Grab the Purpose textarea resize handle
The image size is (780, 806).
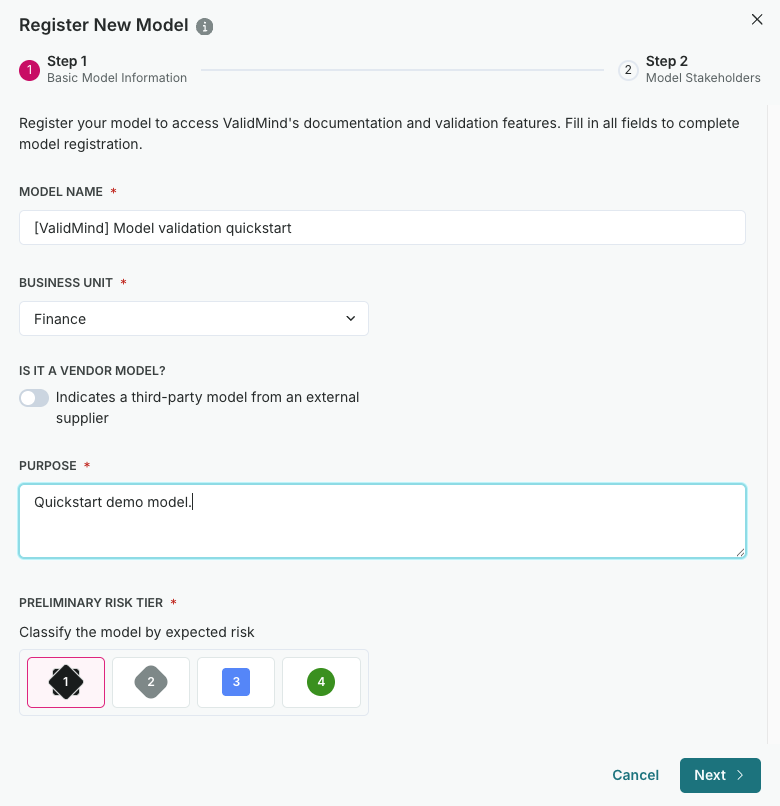(740, 552)
